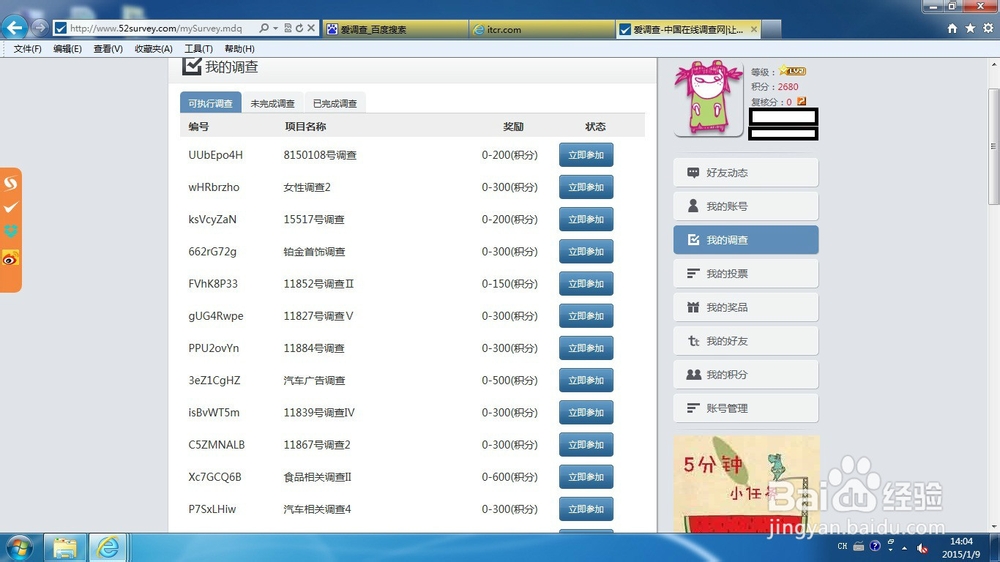Click 立即参加 for 铂金首饰调查
Screen dimensions: 1000x562
[x=586, y=251]
